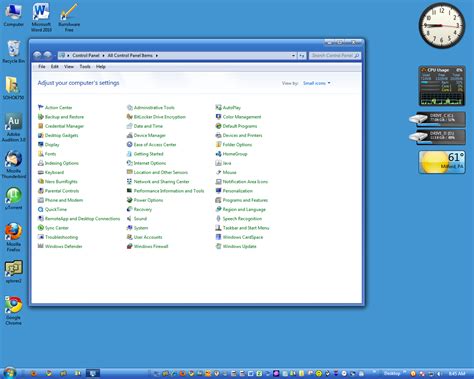
Task: Open the Sound speaker icon
Action: pos(130,219)
